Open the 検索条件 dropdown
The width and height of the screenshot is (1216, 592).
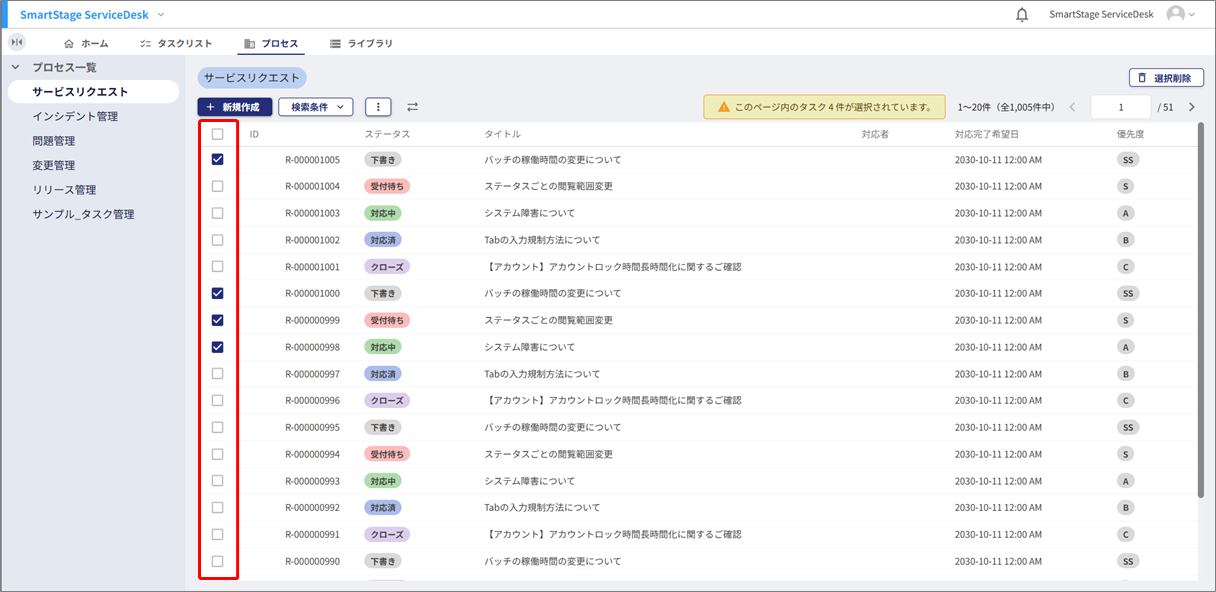[316, 107]
